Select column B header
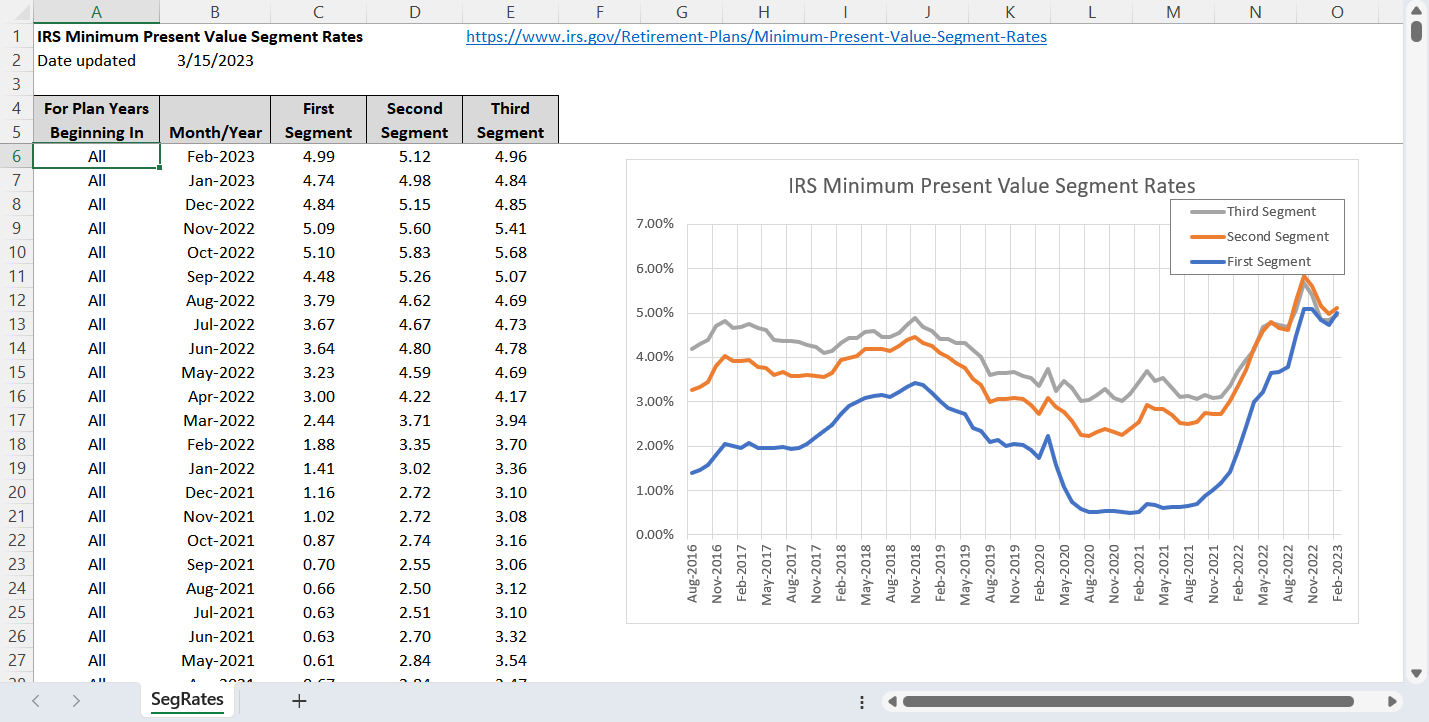1429x722 pixels. click(x=215, y=12)
